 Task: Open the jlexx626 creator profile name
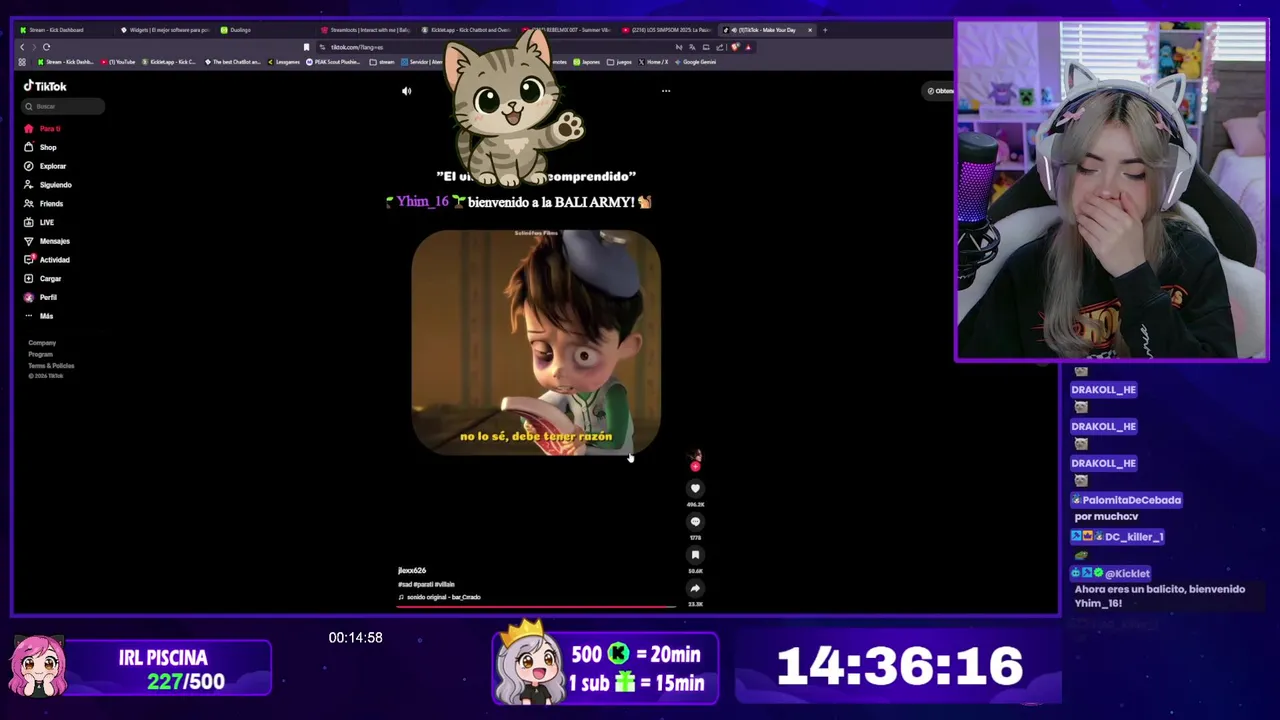[x=412, y=571]
